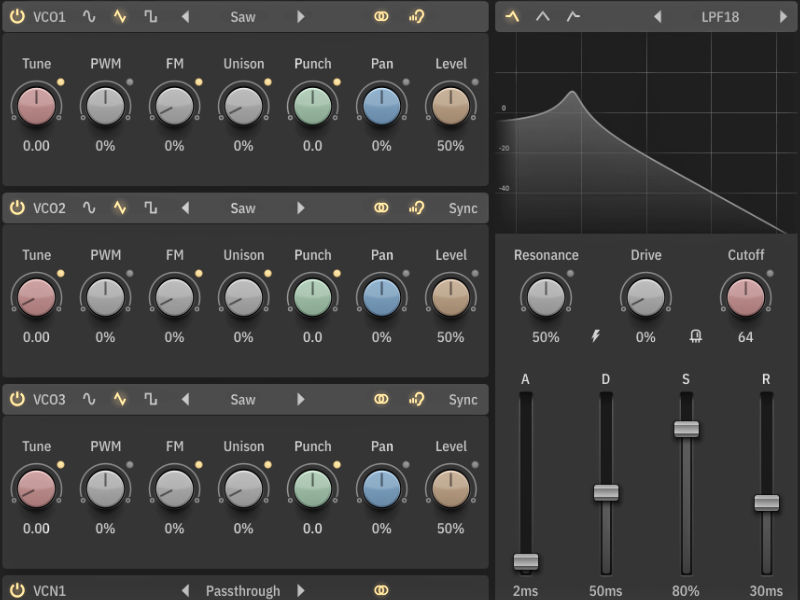Click VCO1 Tune knob
This screenshot has height=600, width=800.
(36, 106)
